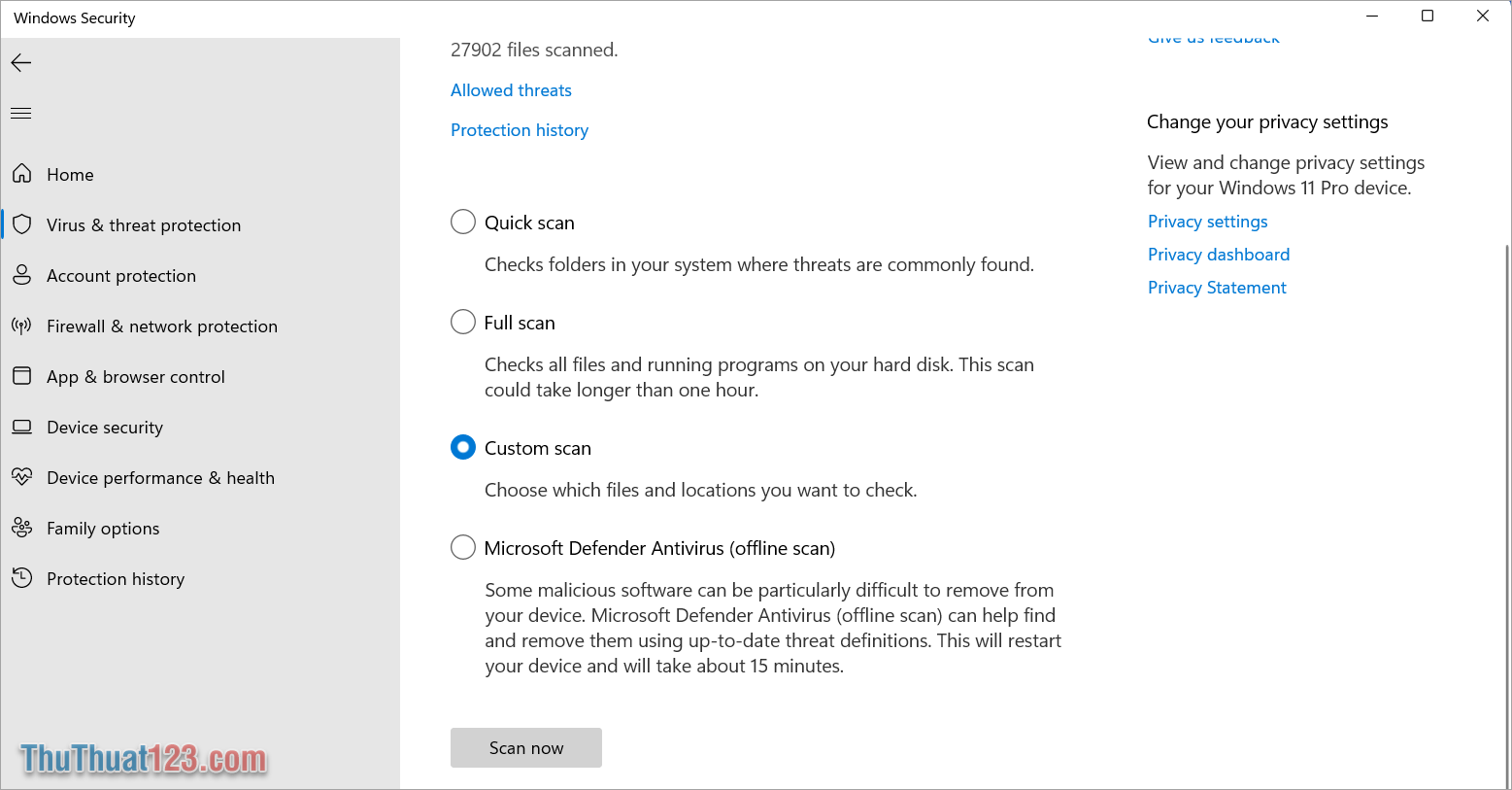Click the vertical scrollbar on right edge

1507,515
